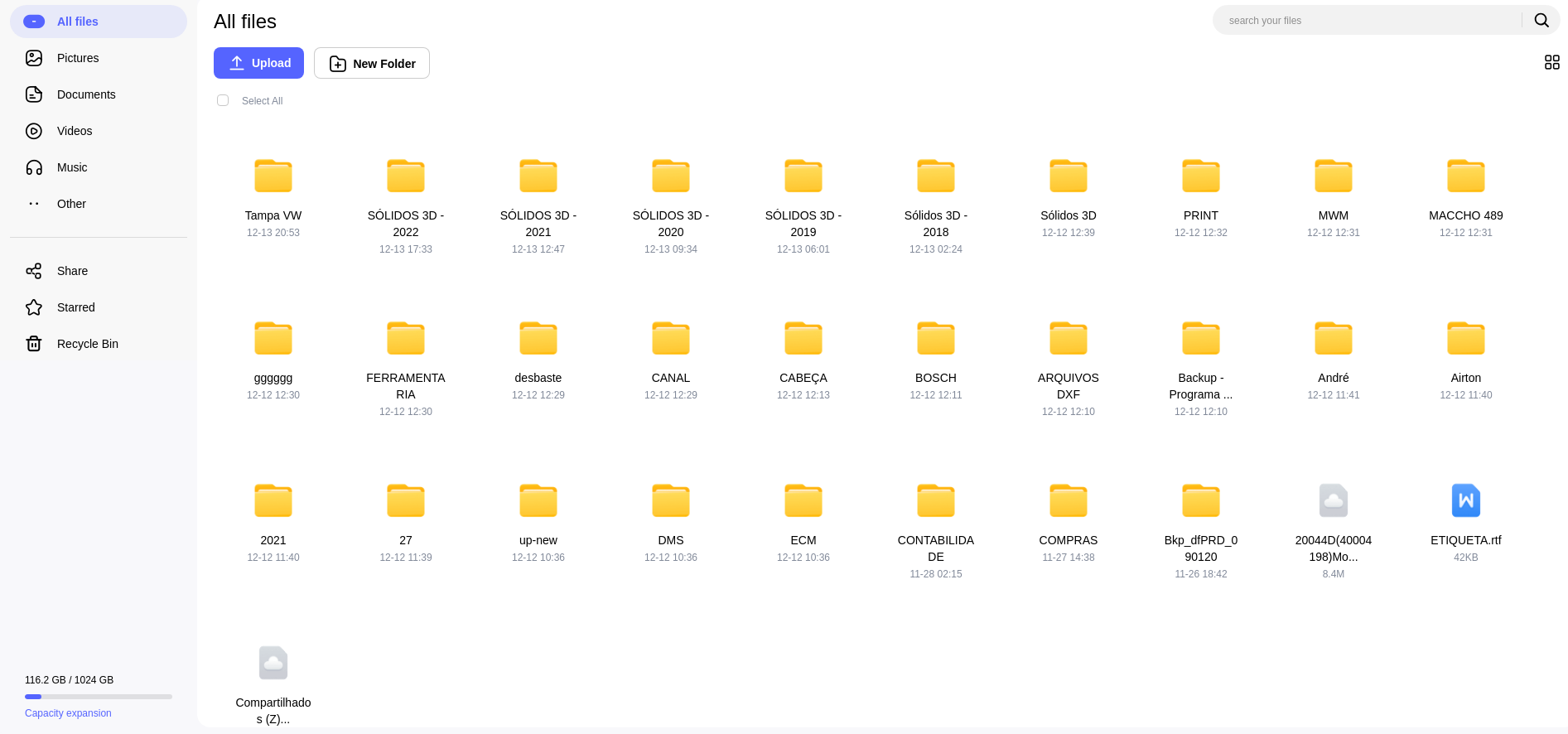1568x734 pixels.
Task: Open the FERRAMENTARIA folder icon
Action: click(x=406, y=338)
